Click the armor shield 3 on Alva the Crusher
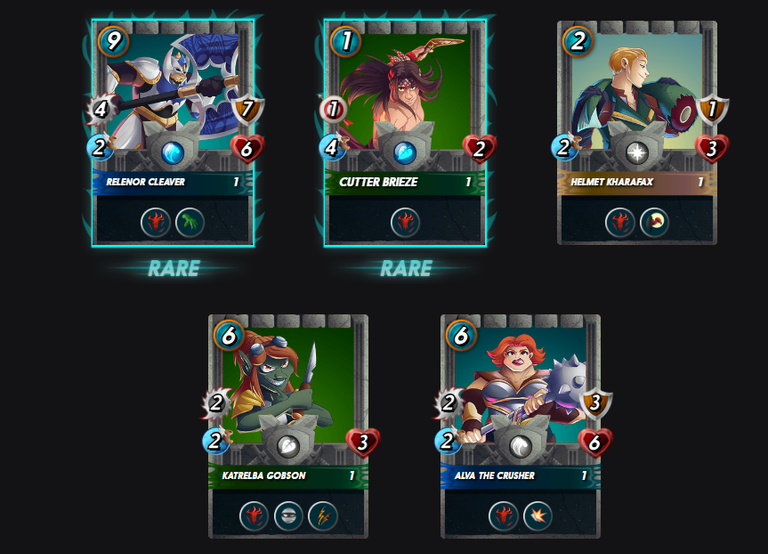 point(596,404)
